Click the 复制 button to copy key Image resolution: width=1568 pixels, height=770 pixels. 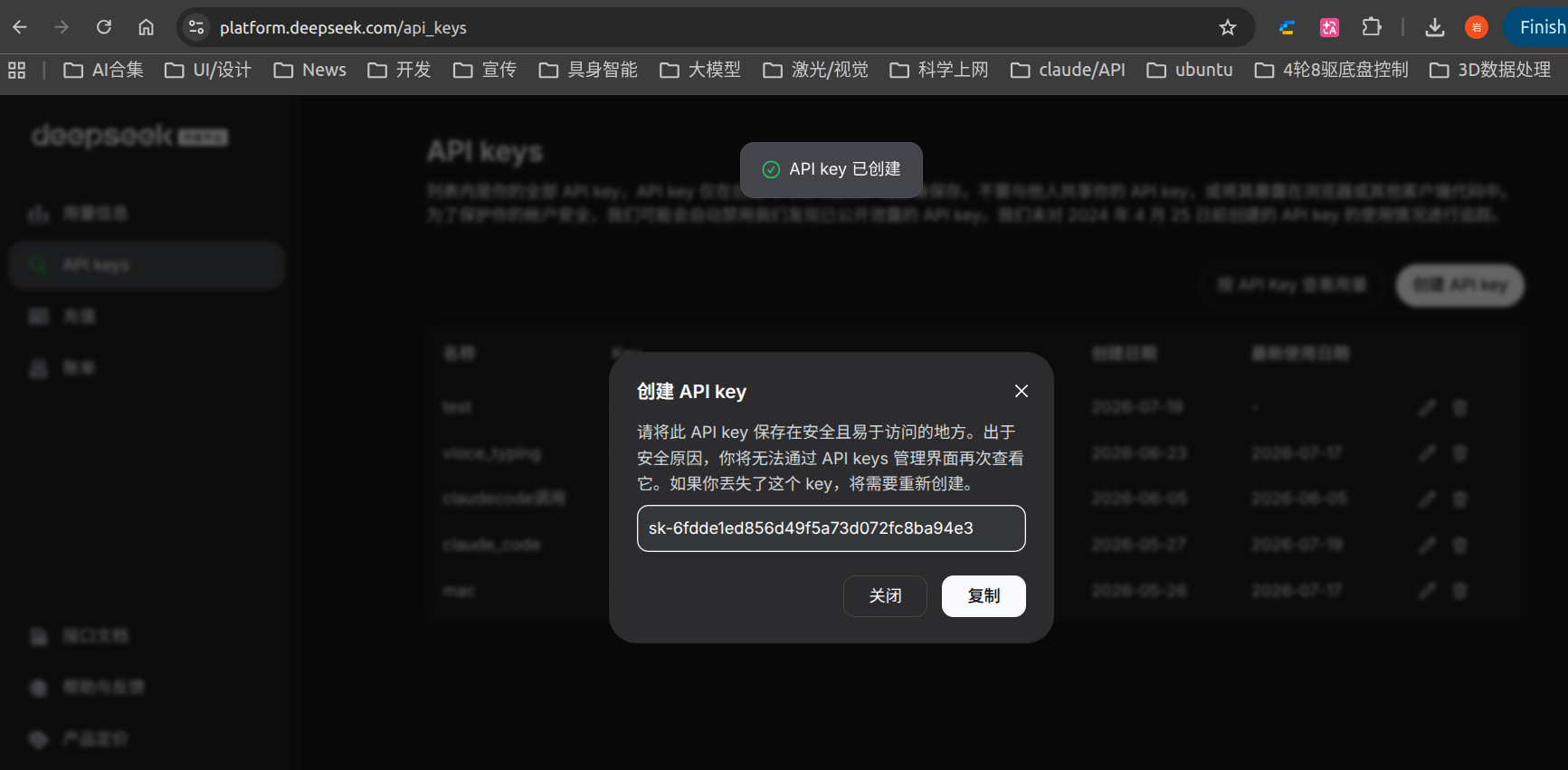tap(984, 596)
